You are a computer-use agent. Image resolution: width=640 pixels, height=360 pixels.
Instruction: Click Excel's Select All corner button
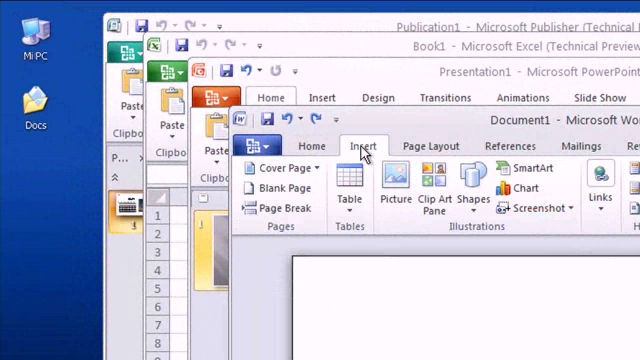pos(158,198)
